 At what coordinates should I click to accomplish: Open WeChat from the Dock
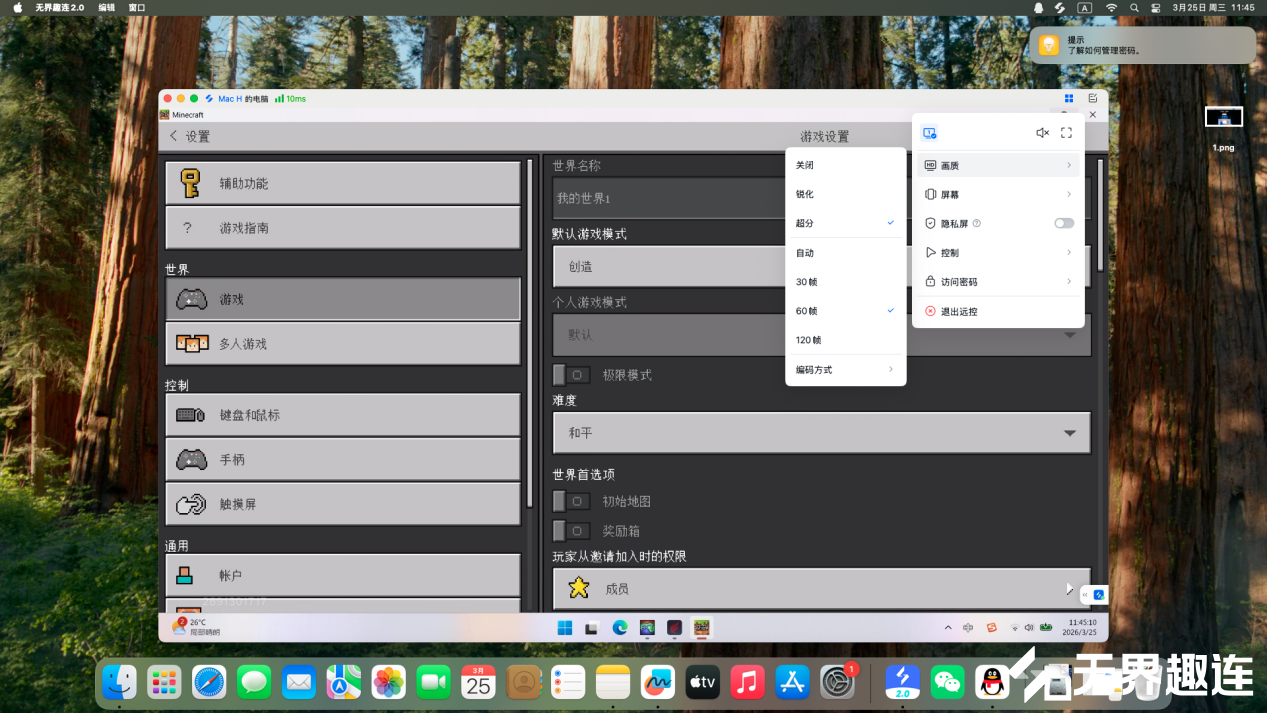pyautogui.click(x=947, y=682)
